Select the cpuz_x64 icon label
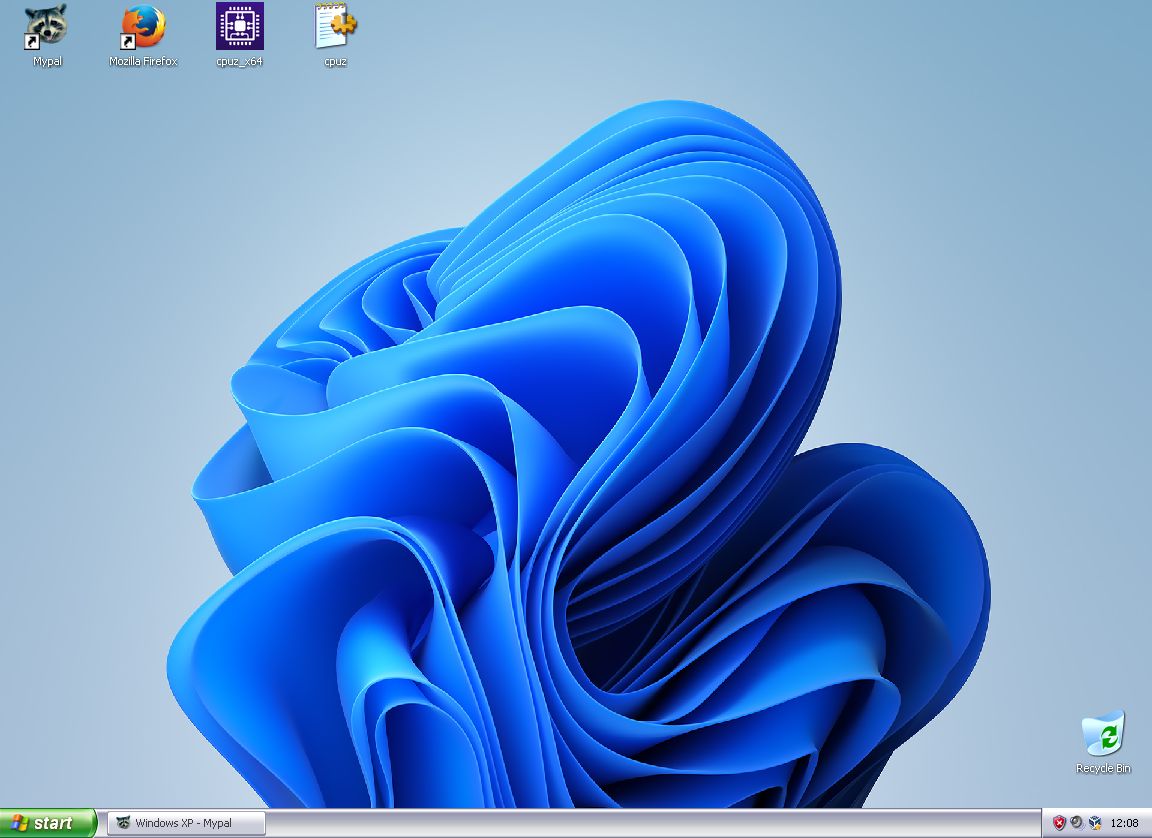The image size is (1152, 838). point(237,63)
